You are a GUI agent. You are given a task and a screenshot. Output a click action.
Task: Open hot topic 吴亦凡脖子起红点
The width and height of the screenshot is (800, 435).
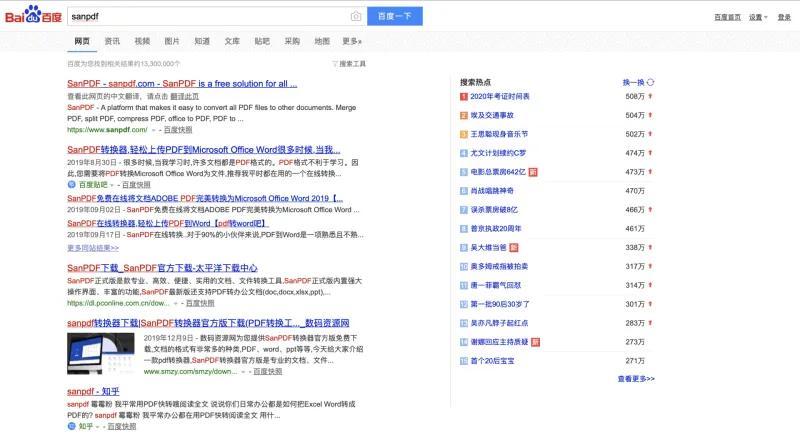click(499, 323)
